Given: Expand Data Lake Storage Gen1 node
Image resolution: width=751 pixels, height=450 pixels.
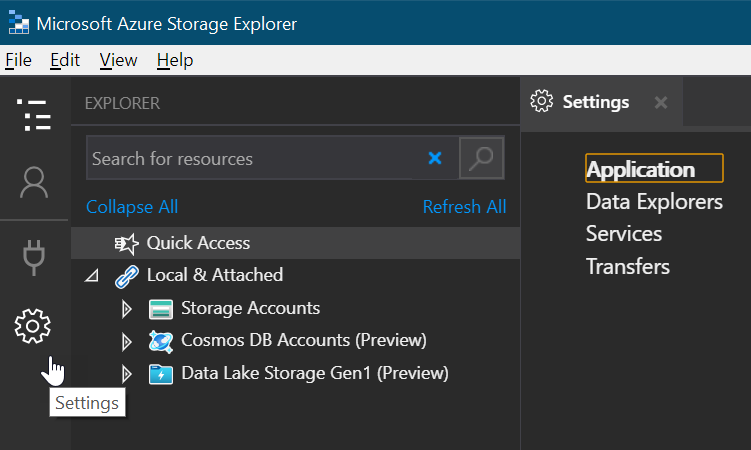Looking at the screenshot, I should (127, 374).
